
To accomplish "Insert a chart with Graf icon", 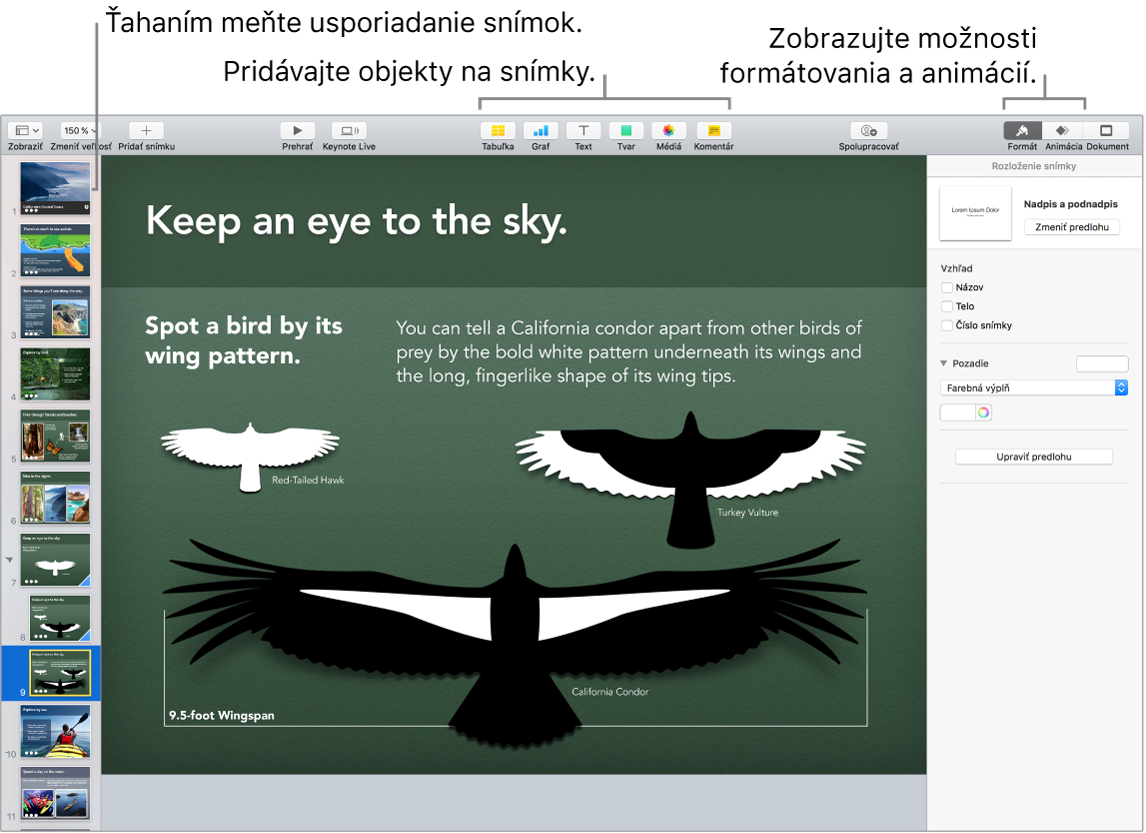I will click(541, 131).
